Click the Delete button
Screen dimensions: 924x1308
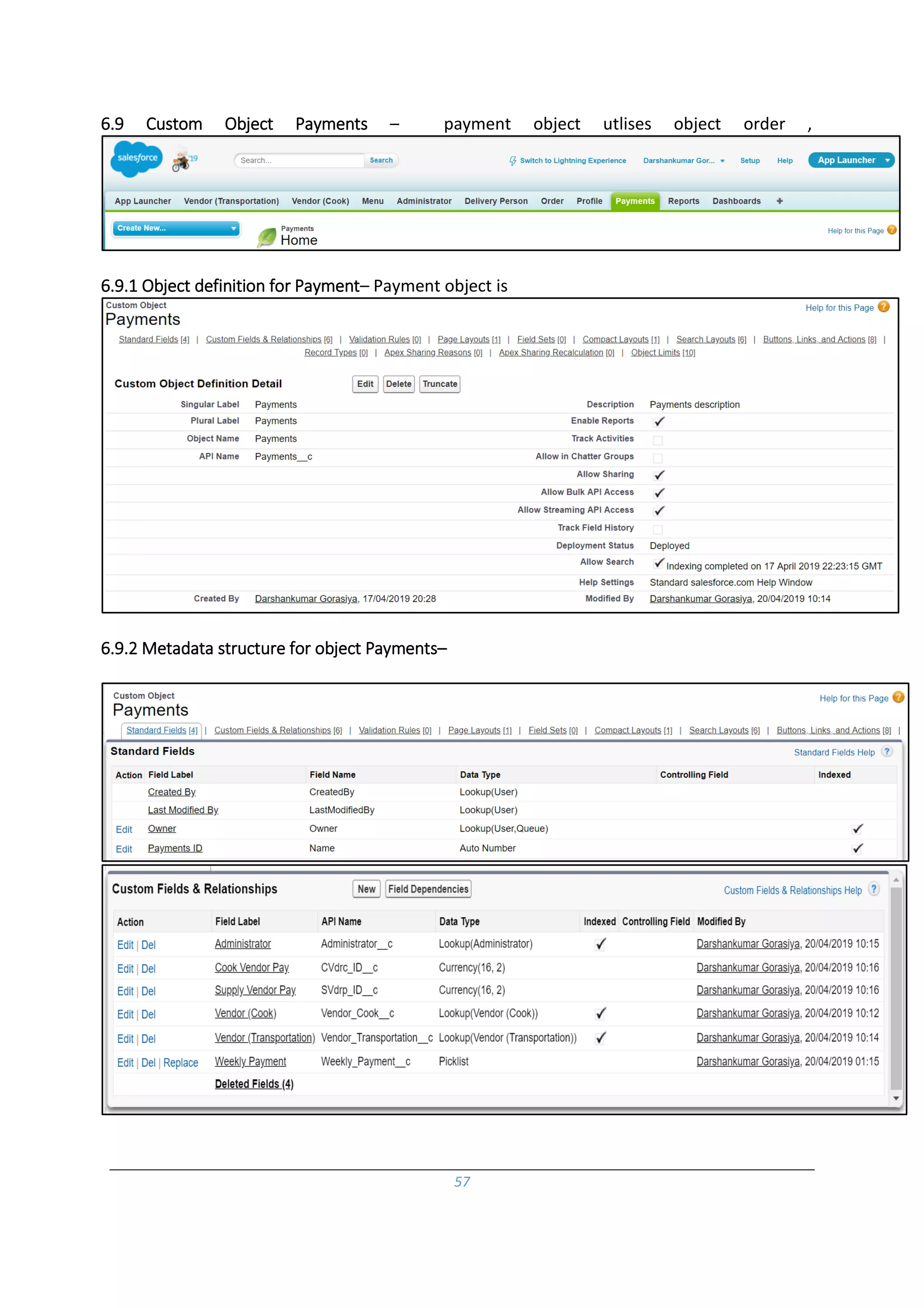click(x=398, y=384)
